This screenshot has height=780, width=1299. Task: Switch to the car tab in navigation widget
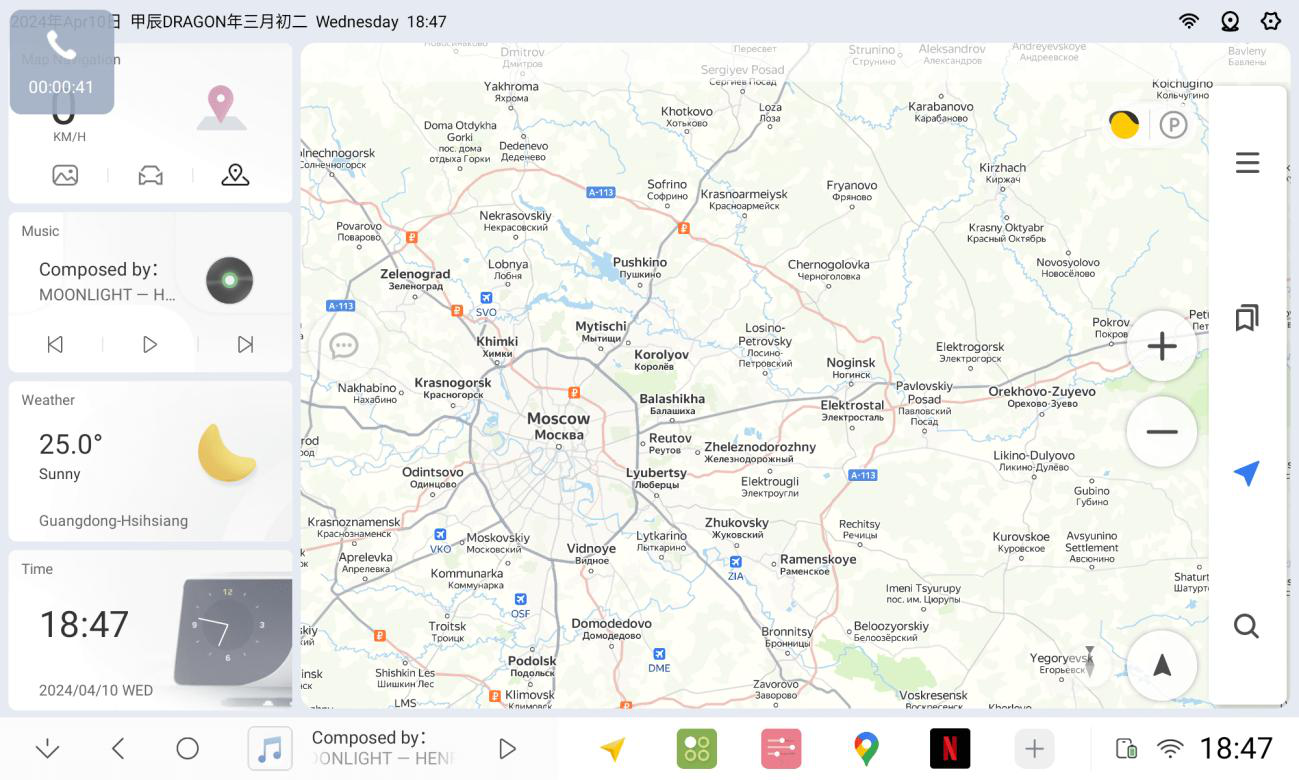pos(150,176)
